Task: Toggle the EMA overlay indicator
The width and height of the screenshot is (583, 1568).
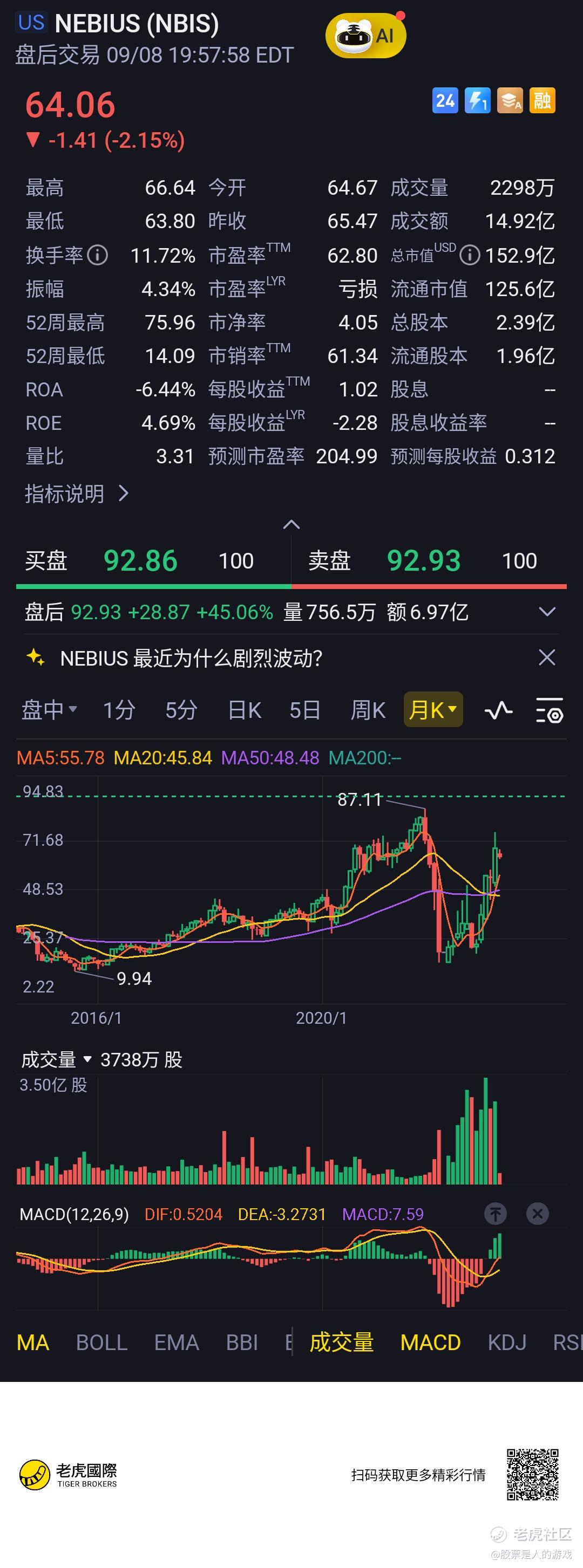Action: coord(176,1342)
